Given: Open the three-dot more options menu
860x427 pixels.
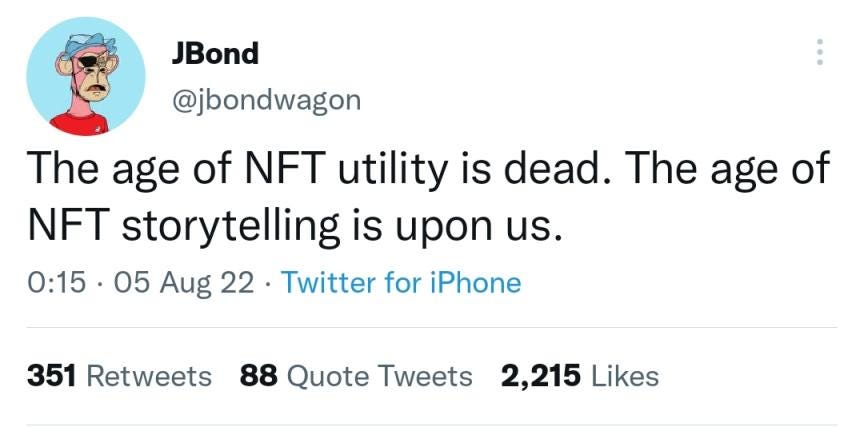Looking at the screenshot, I should coord(819,52).
